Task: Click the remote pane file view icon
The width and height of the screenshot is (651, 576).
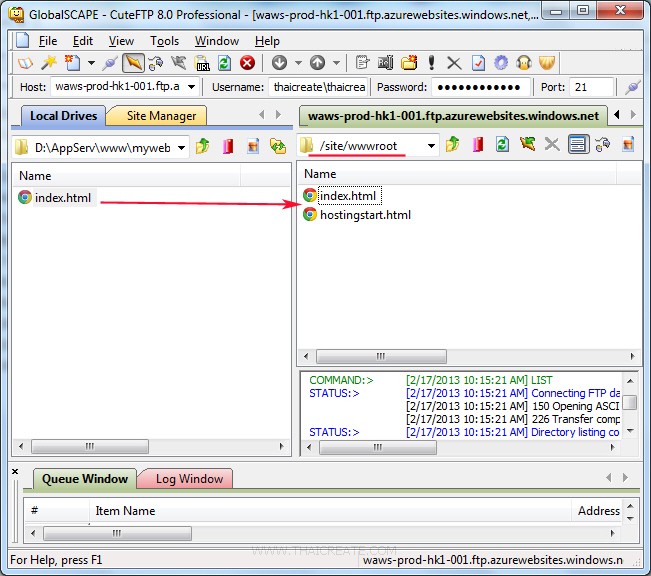Action: point(628,145)
